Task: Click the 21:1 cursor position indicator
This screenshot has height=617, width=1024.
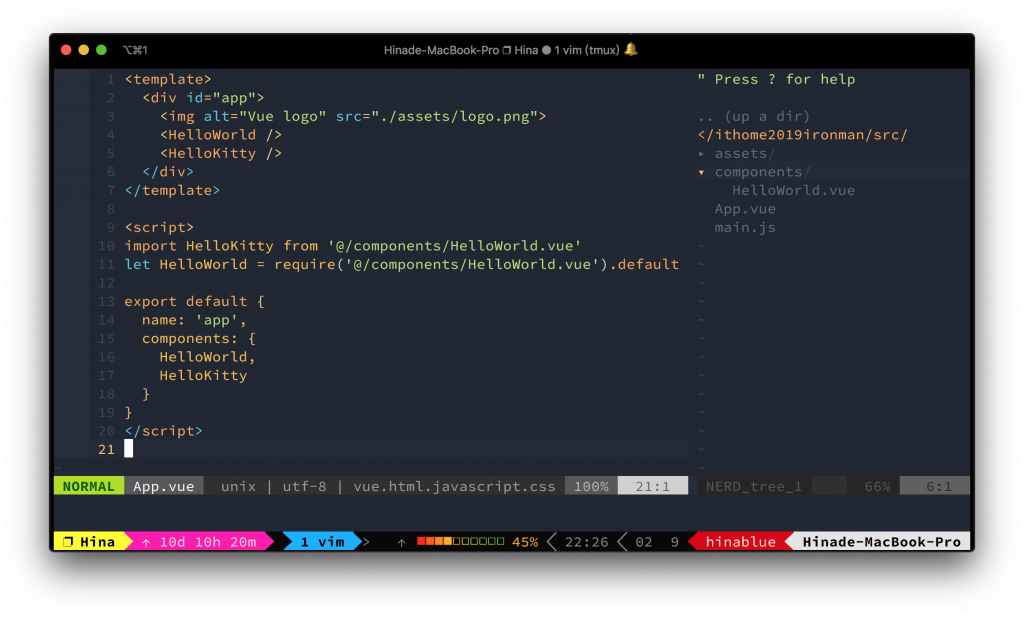Action: click(652, 486)
